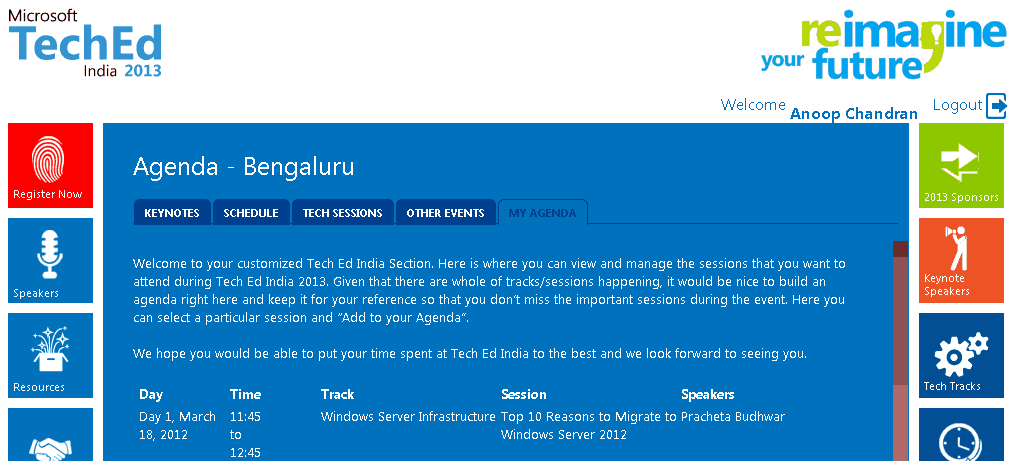Click the Welcome text beside the user name
This screenshot has height=461, width=1014.
(x=753, y=105)
